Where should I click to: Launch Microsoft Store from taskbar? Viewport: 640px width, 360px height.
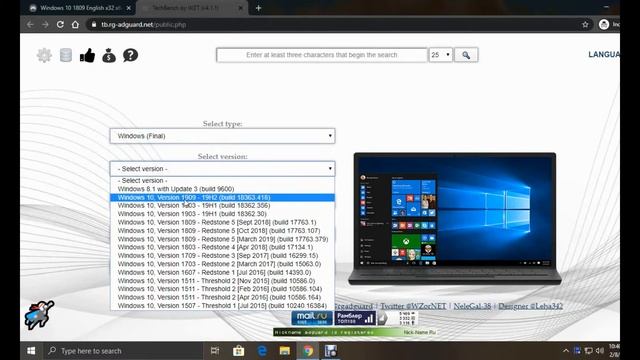point(238,351)
